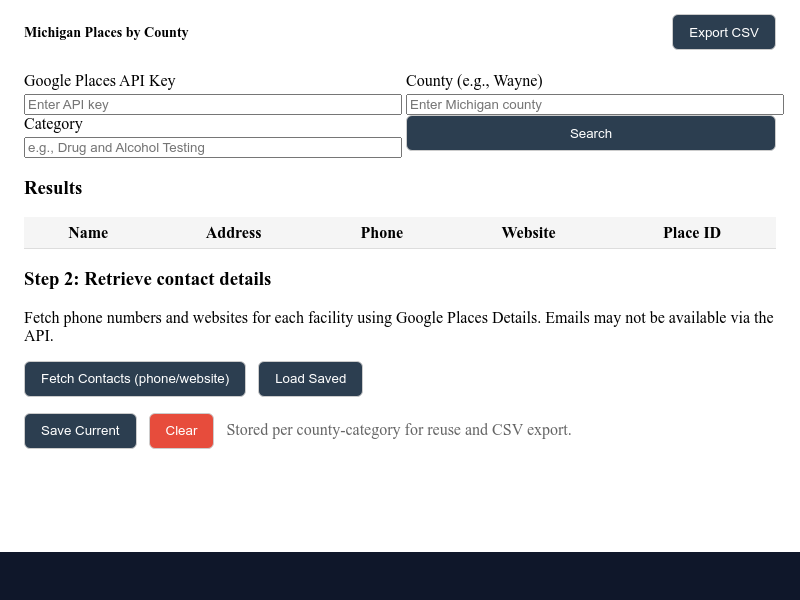The height and width of the screenshot is (600, 800).
Task: Click the Website column header
Action: 528,233
